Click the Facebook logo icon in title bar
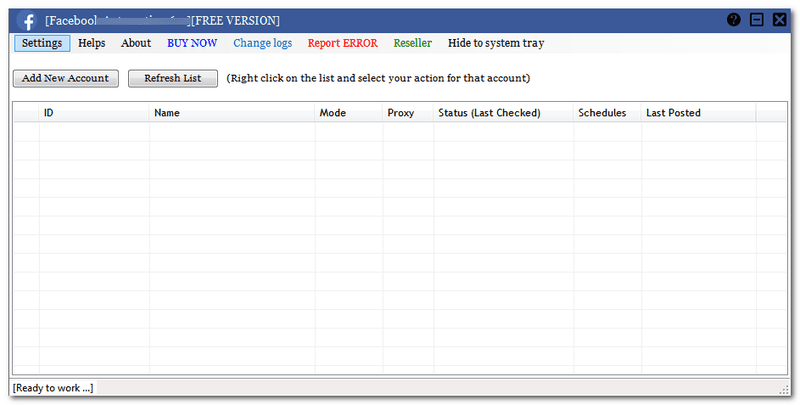 tap(26, 20)
